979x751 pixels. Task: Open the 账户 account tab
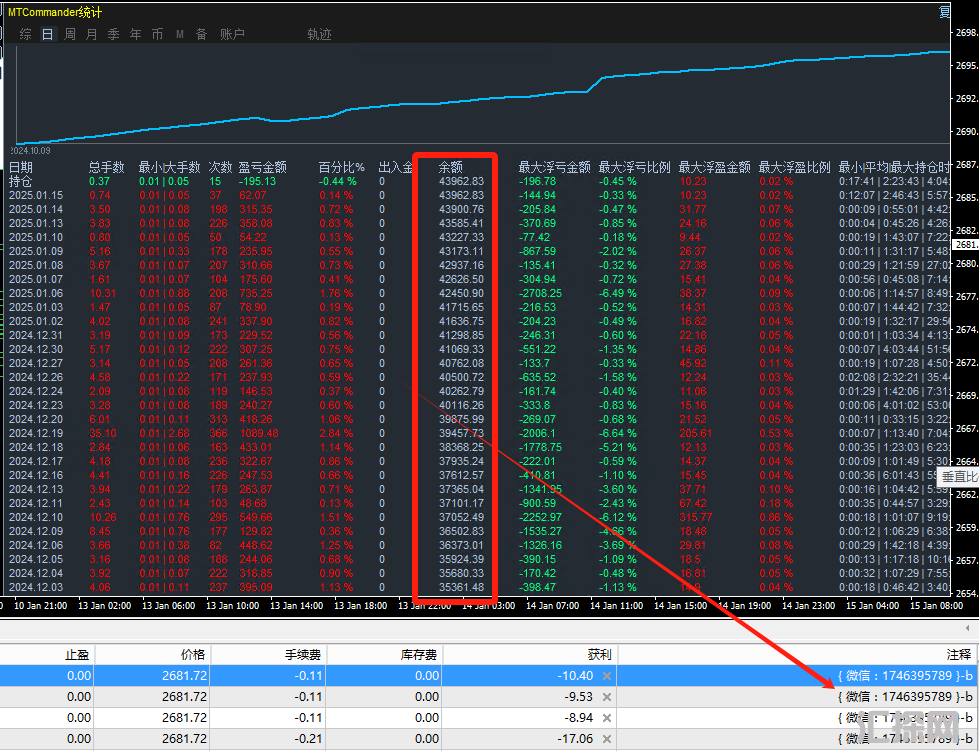(232, 34)
